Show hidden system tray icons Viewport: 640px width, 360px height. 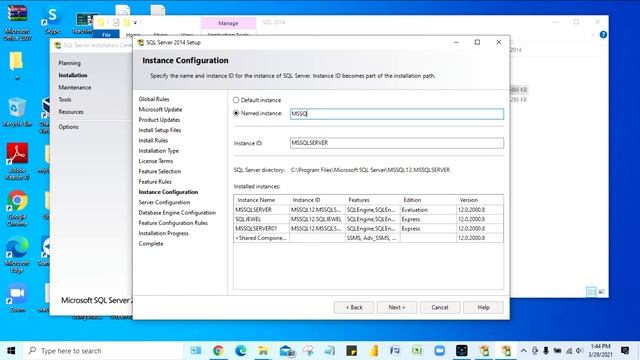coord(524,351)
